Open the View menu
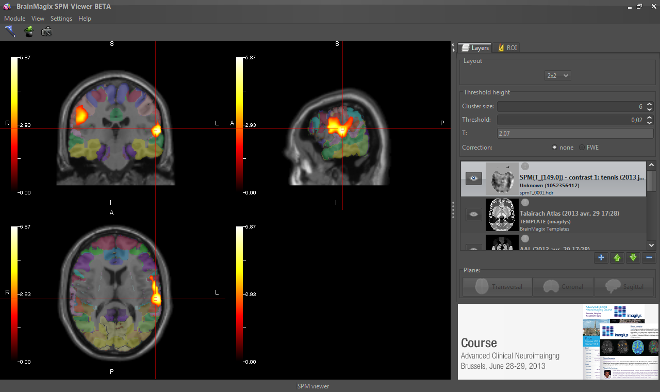The width and height of the screenshot is (660, 392). pyautogui.click(x=37, y=19)
